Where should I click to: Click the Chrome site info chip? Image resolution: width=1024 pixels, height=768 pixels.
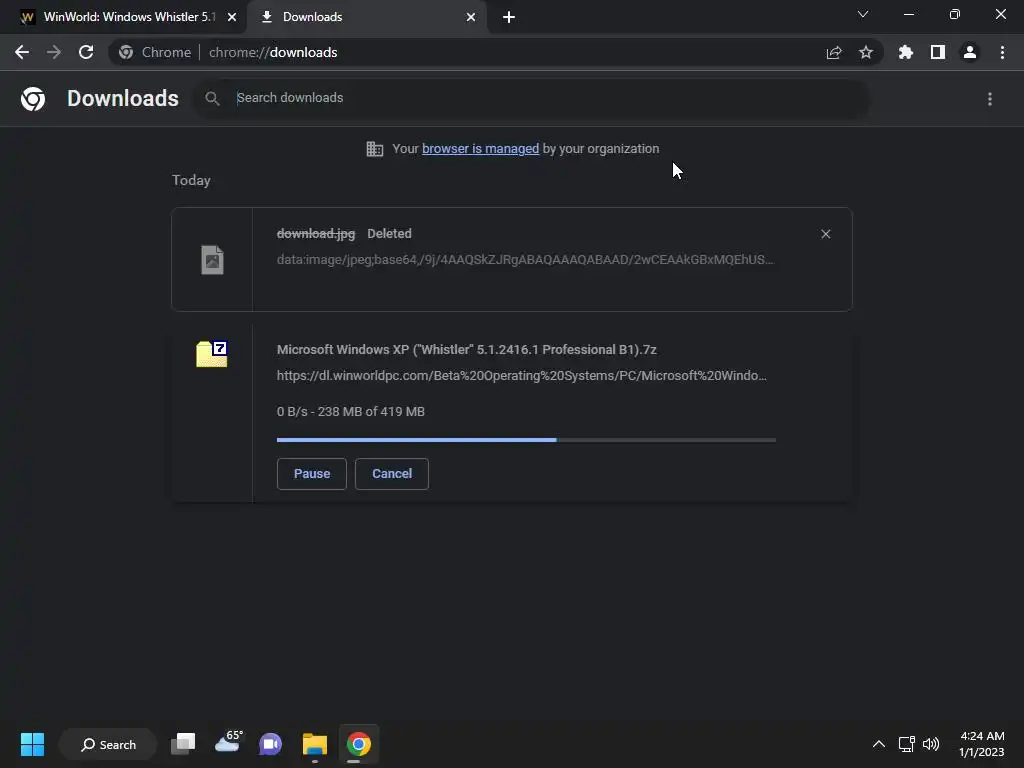pyautogui.click(x=155, y=52)
